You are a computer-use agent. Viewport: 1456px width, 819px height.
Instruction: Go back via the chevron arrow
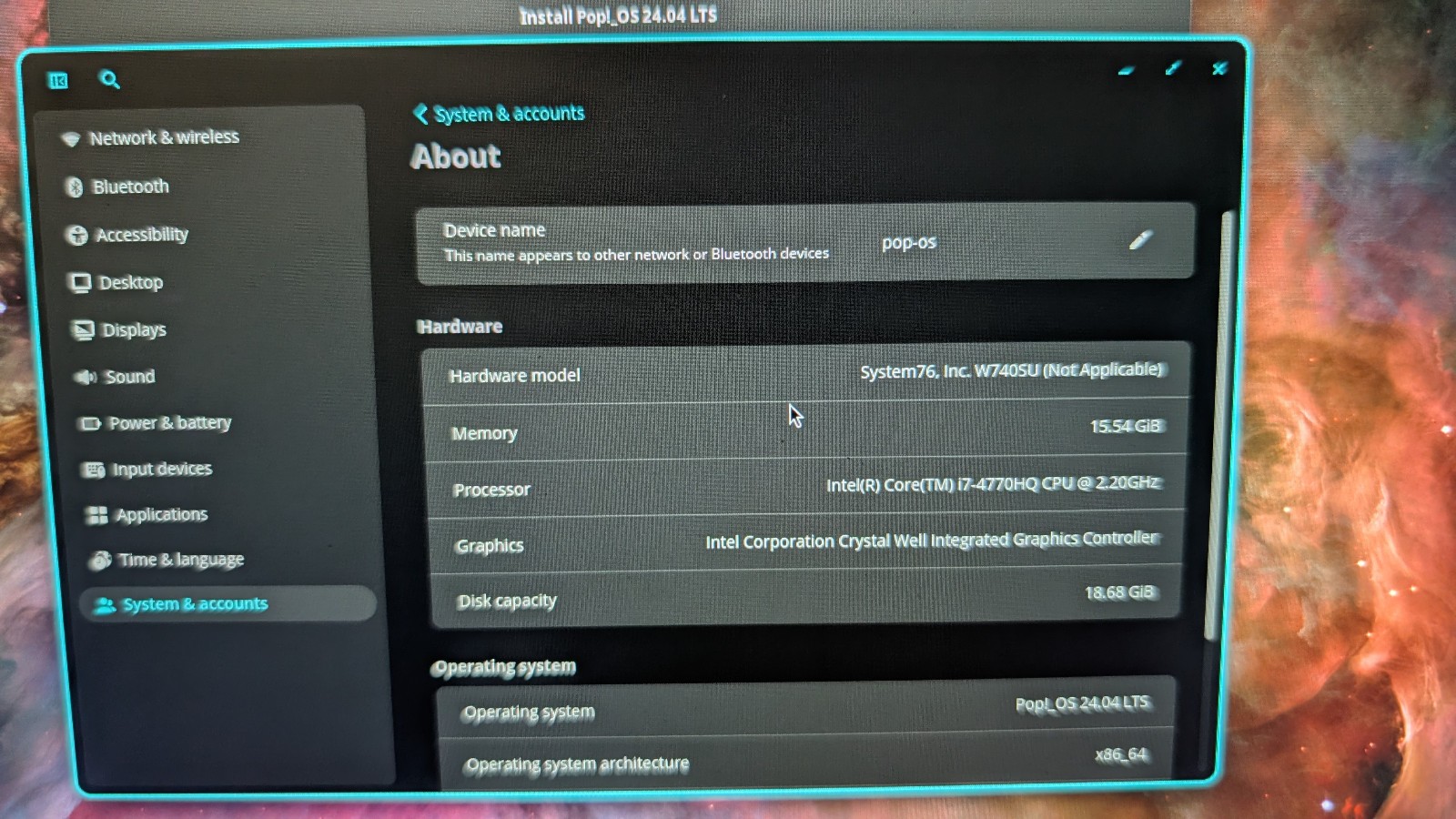420,114
